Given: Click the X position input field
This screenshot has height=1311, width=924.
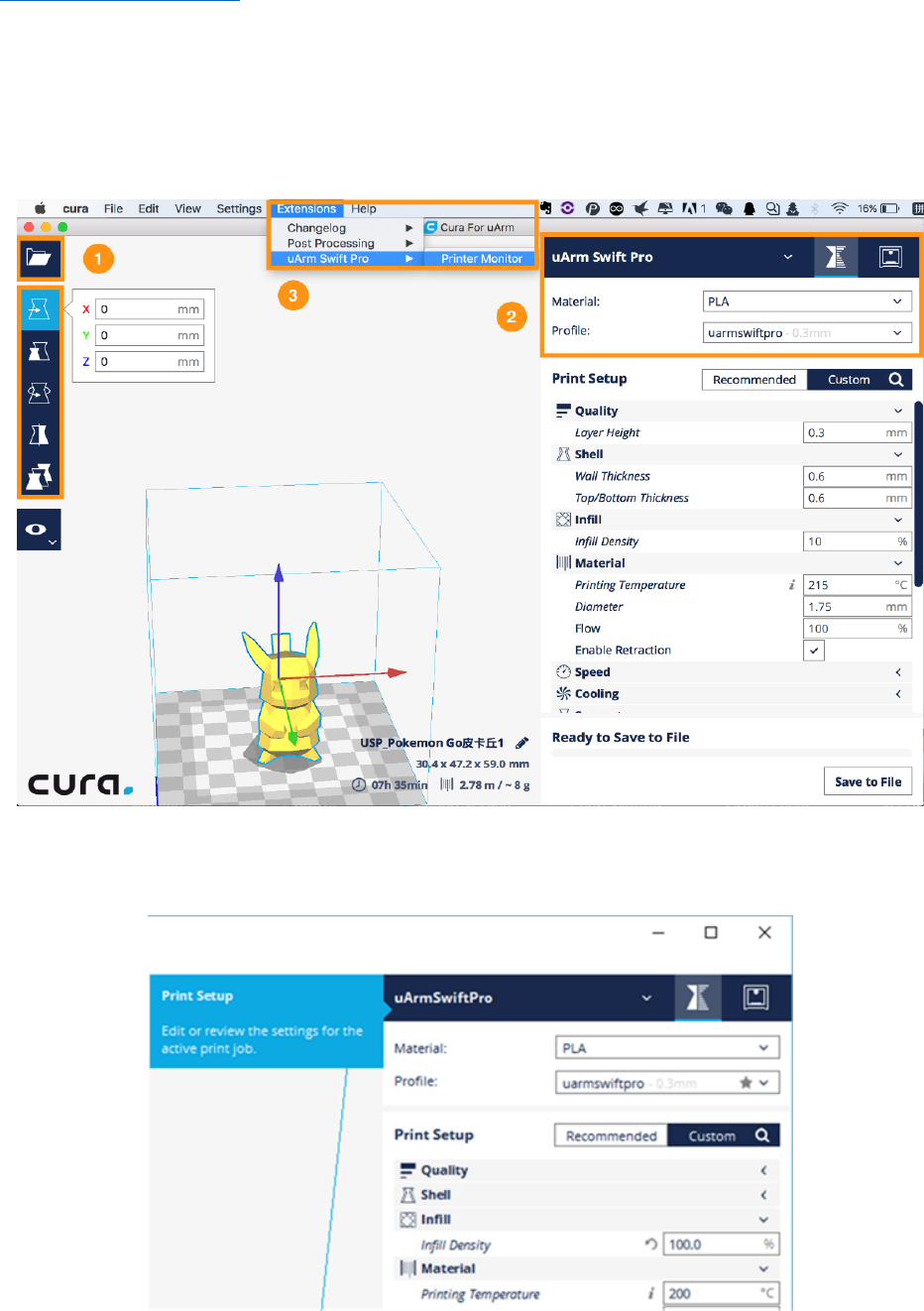Looking at the screenshot, I should click(150, 309).
